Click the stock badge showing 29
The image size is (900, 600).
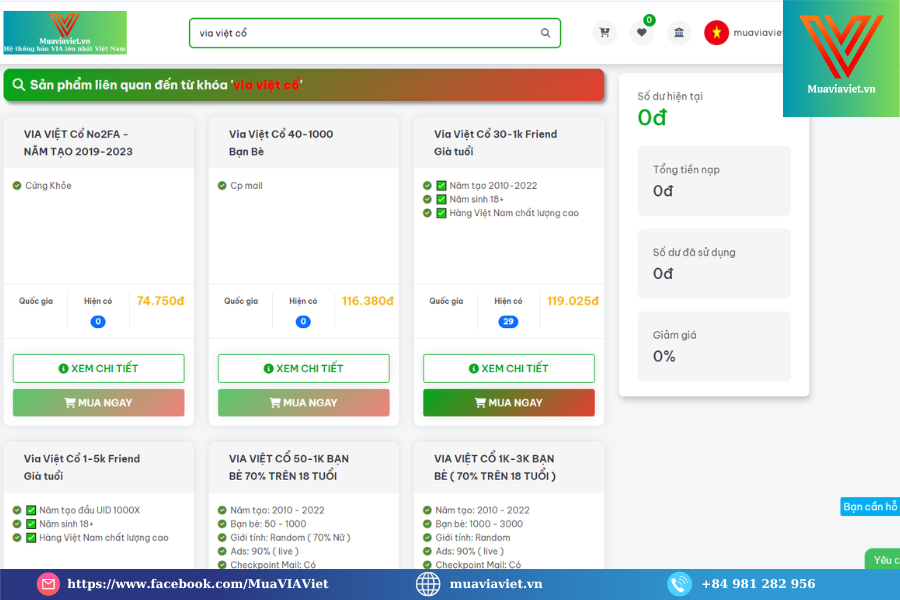(508, 322)
